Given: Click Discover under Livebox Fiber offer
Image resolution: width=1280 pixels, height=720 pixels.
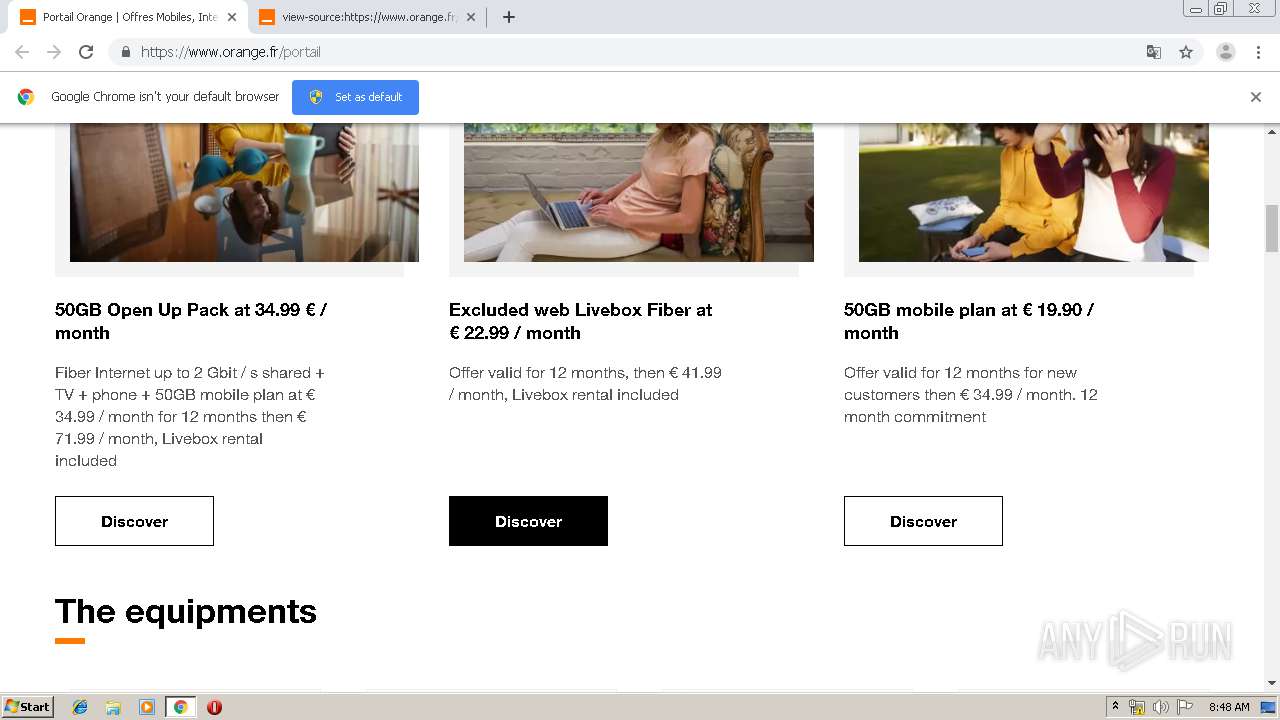Looking at the screenshot, I should click(528, 521).
